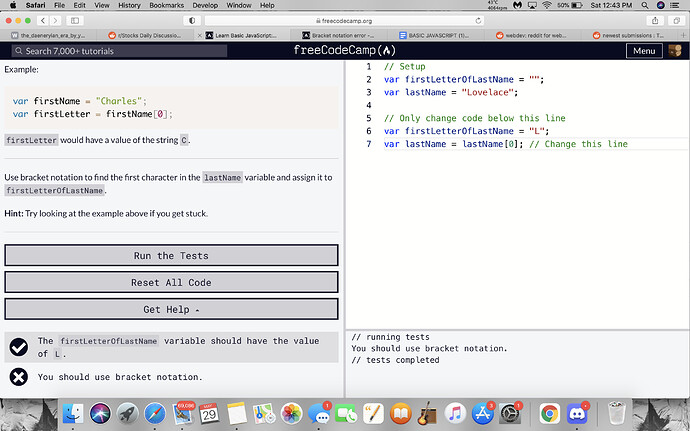Open the privacy shield report icon
This screenshot has height=431, width=690.
[192, 20]
